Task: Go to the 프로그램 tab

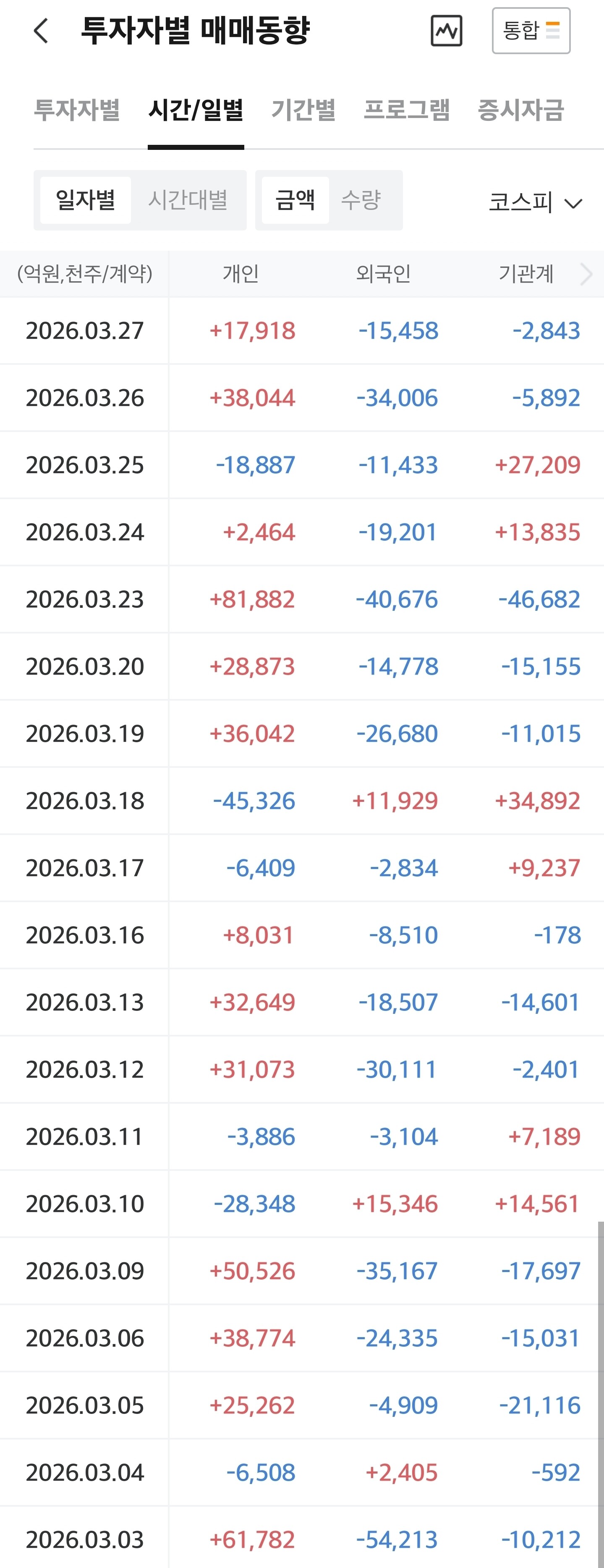Action: click(406, 110)
